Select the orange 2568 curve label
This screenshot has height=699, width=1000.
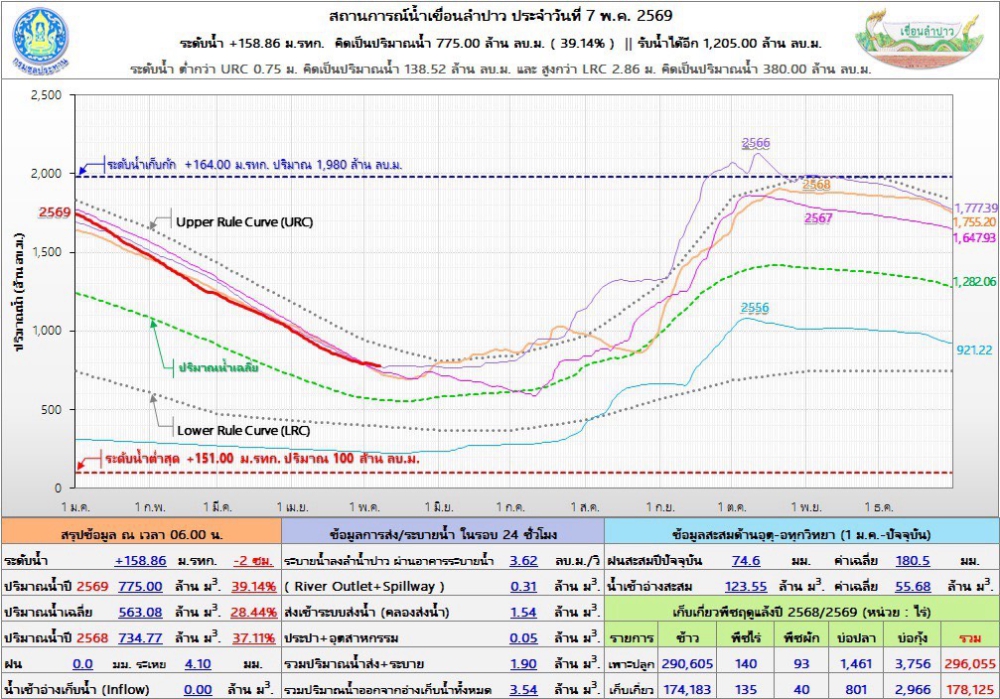816,184
